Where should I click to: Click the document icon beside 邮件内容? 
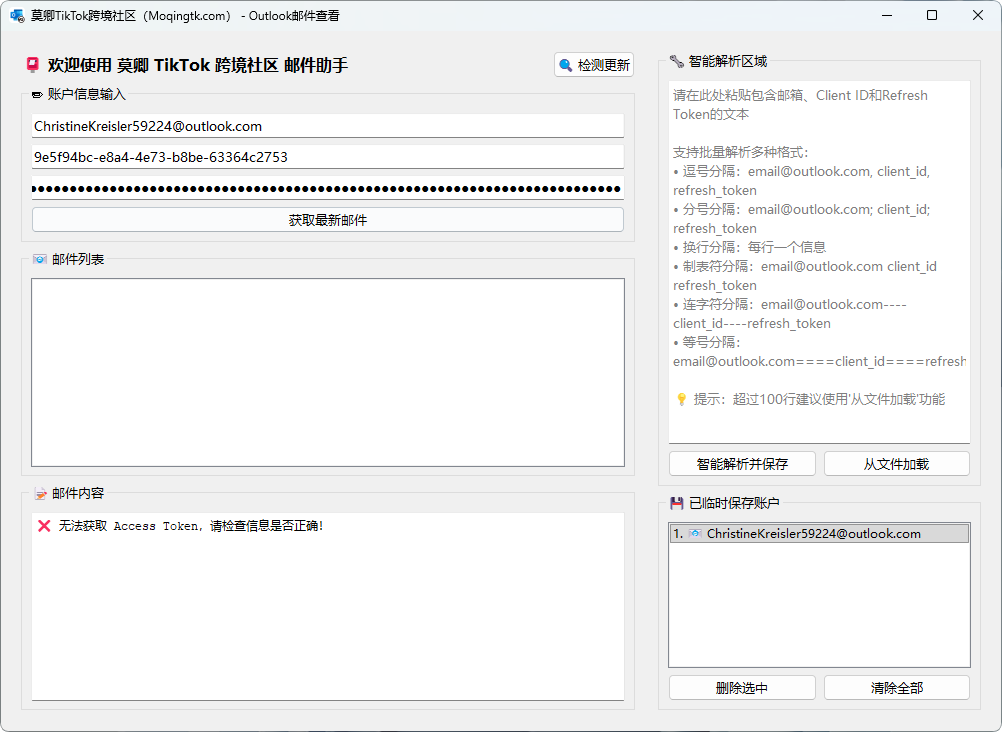[40, 493]
